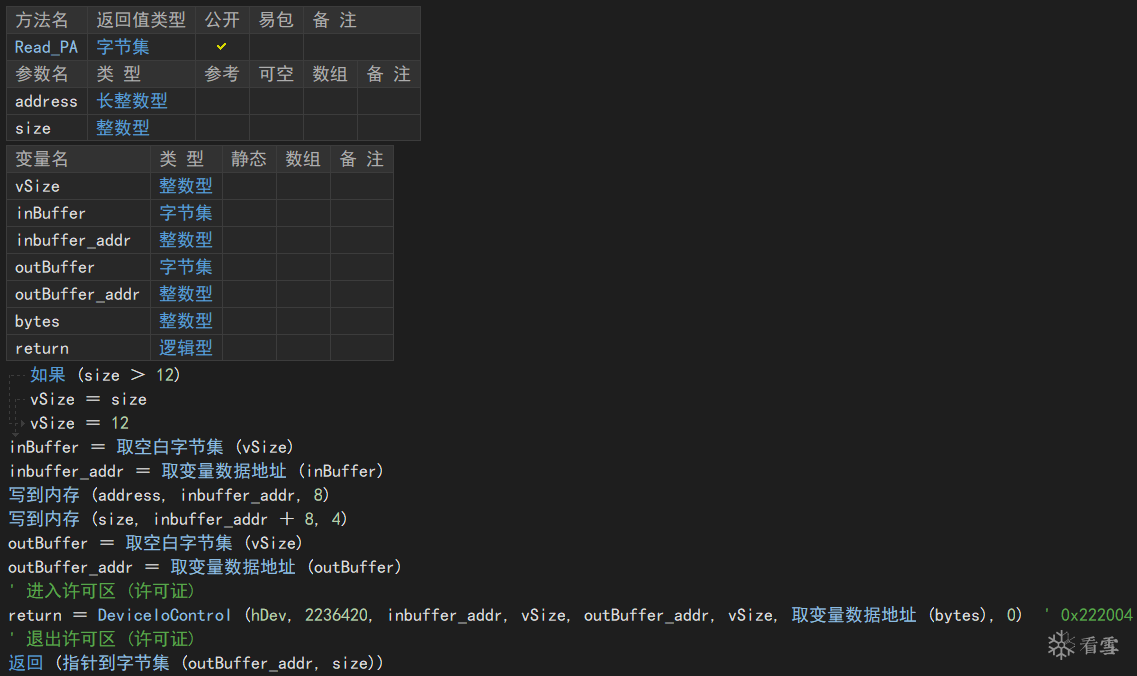Click the 变量名 column header
The width and height of the screenshot is (1137, 676).
[x=42, y=159]
